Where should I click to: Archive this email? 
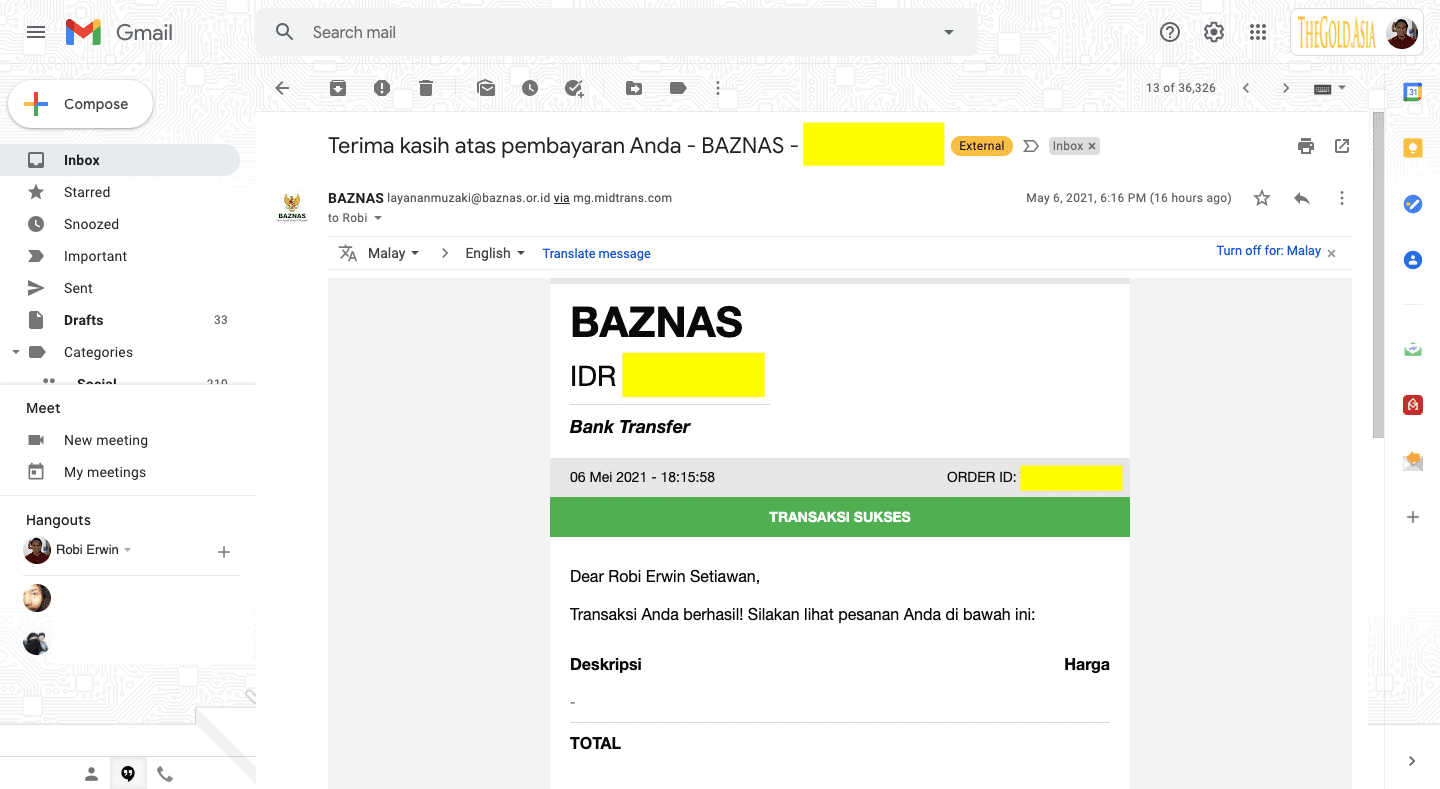pos(338,88)
